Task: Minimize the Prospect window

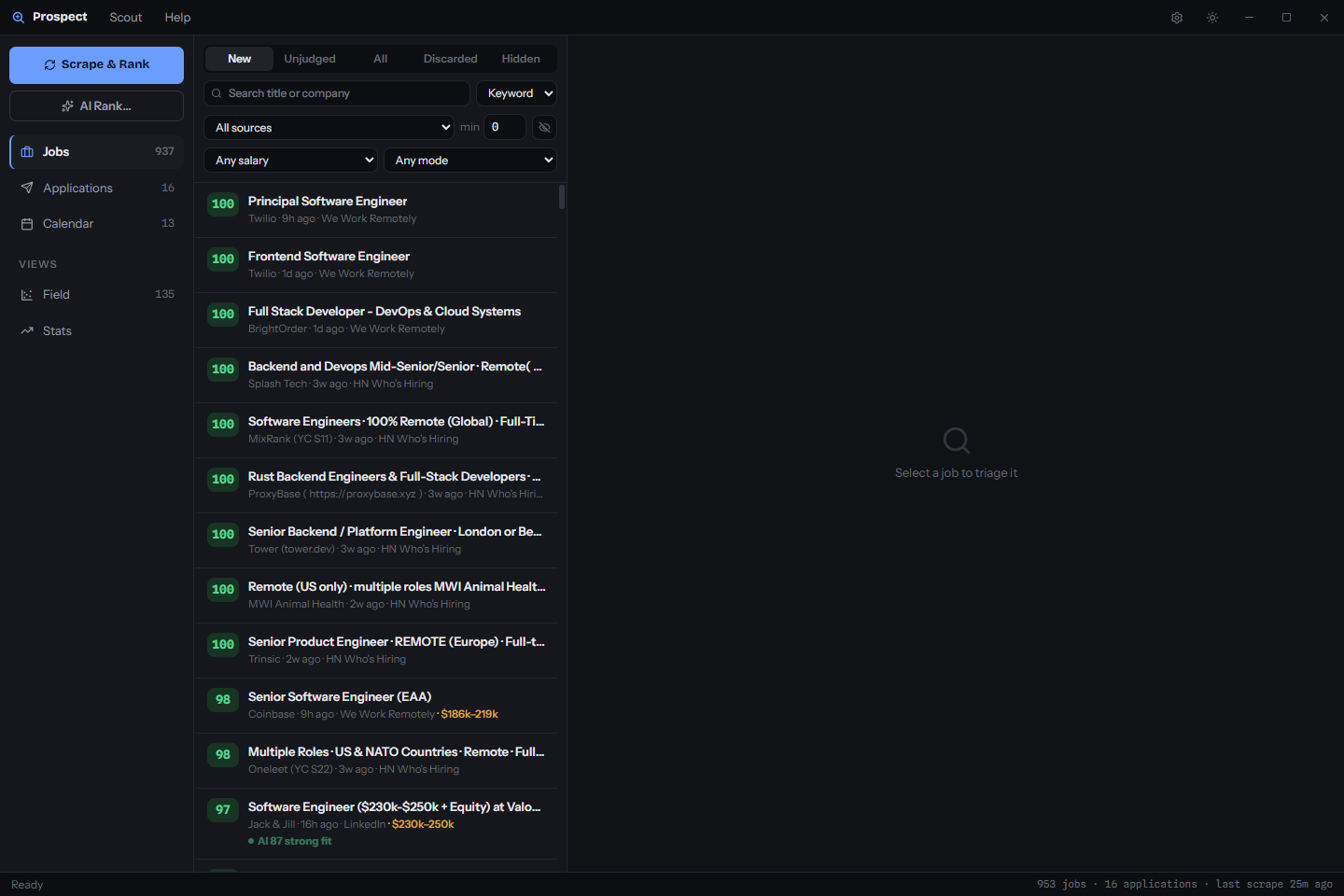Action: pos(1249,18)
